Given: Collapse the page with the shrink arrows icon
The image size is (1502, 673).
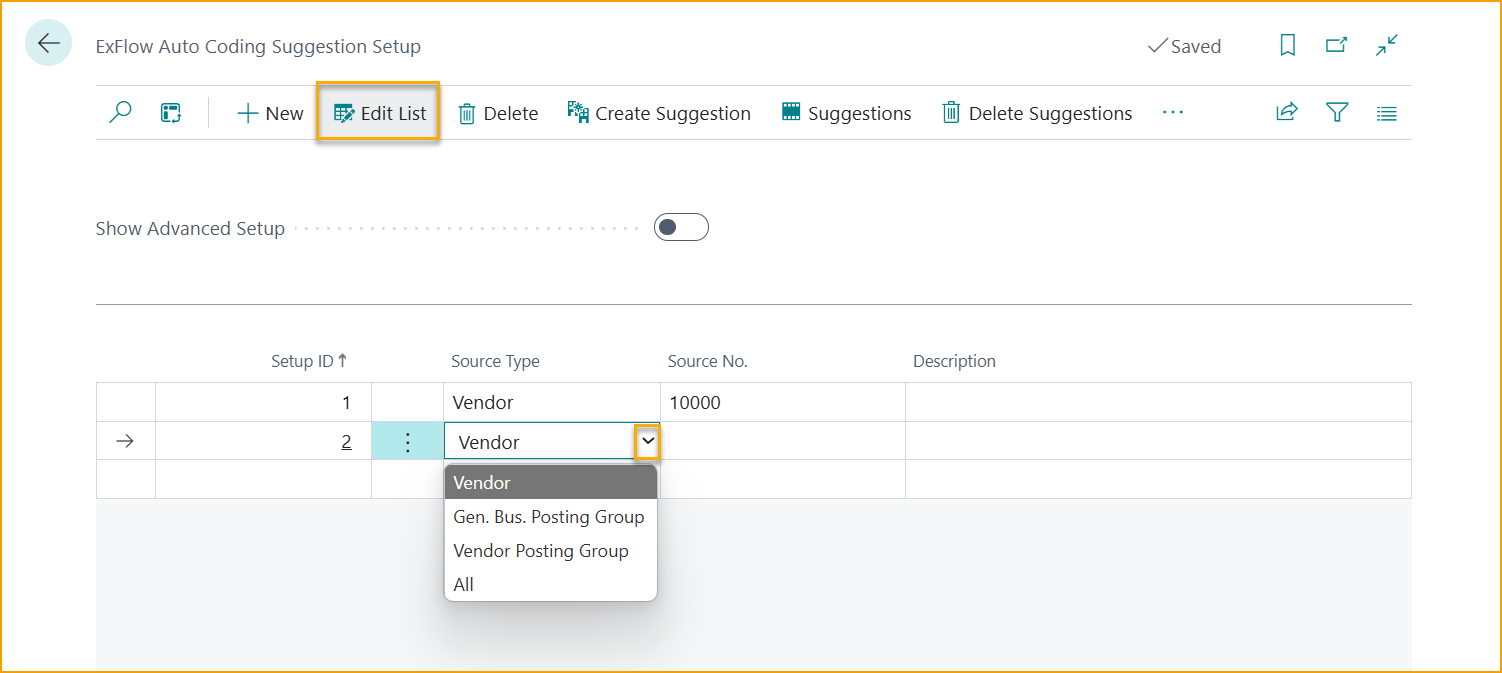Looking at the screenshot, I should [x=1386, y=46].
